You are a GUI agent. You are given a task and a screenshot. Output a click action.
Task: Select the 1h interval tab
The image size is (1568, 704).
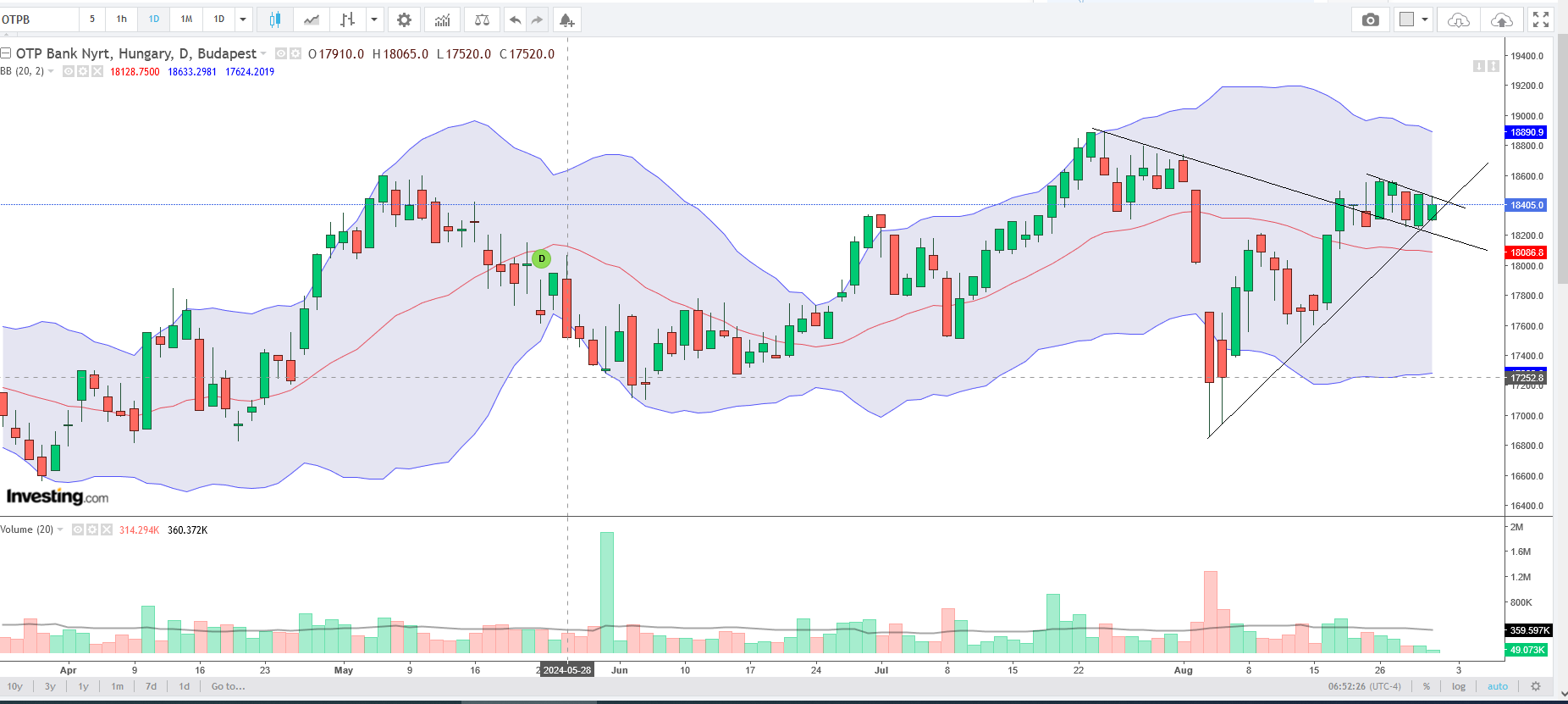122,19
